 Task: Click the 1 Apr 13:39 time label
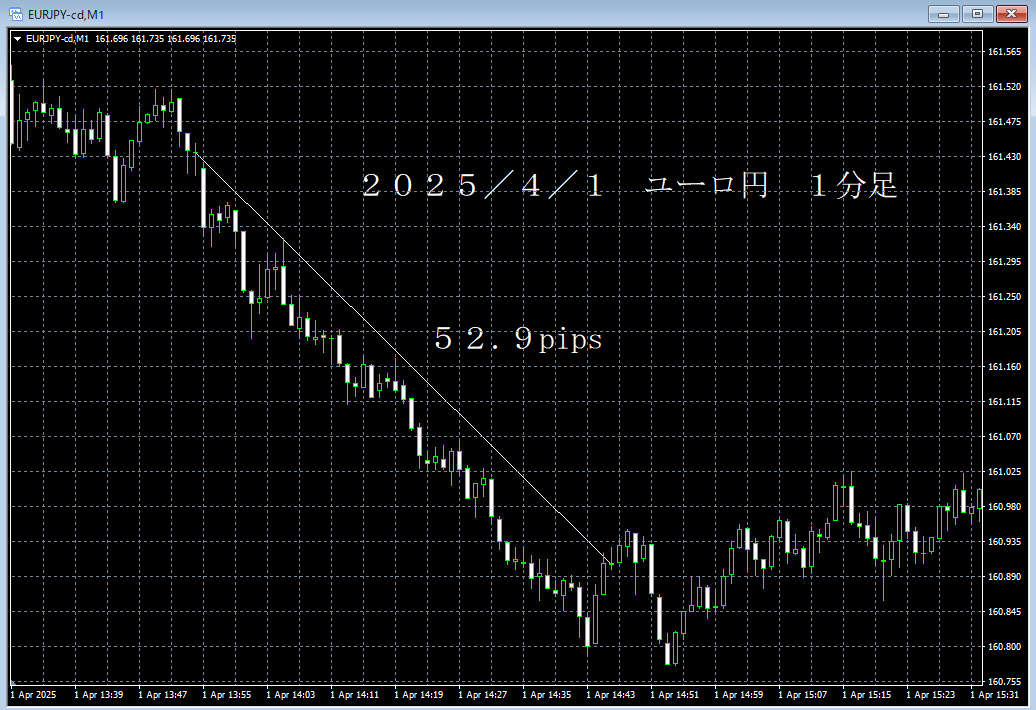click(98, 695)
